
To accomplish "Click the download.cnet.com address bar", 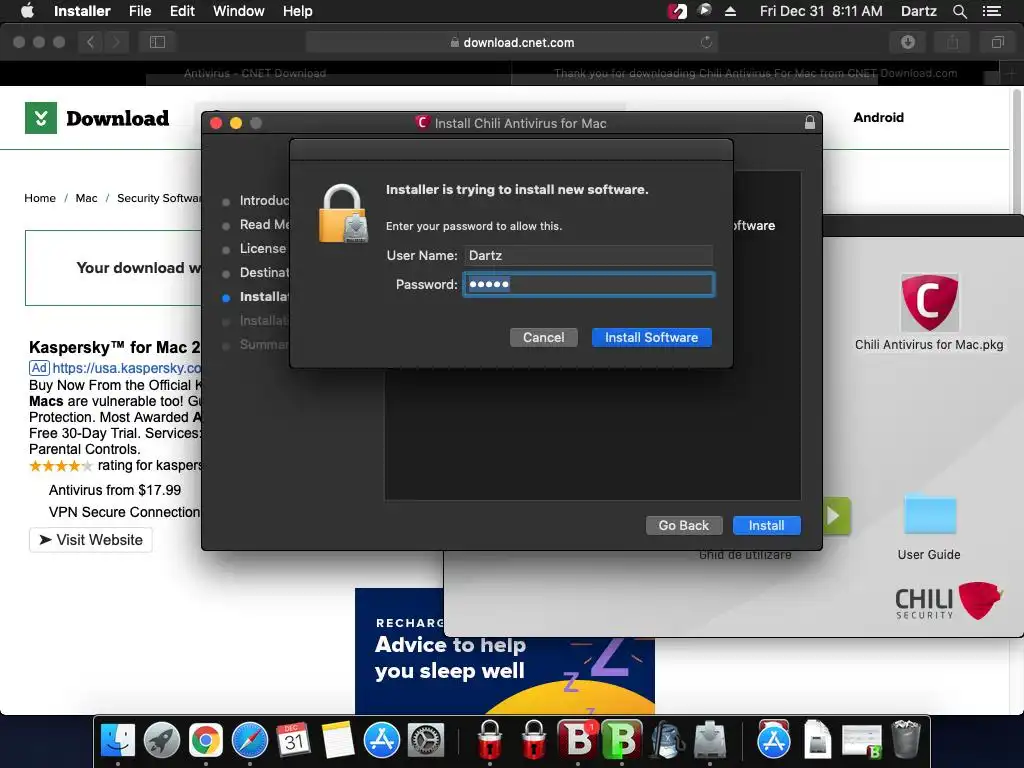I will [x=512, y=42].
